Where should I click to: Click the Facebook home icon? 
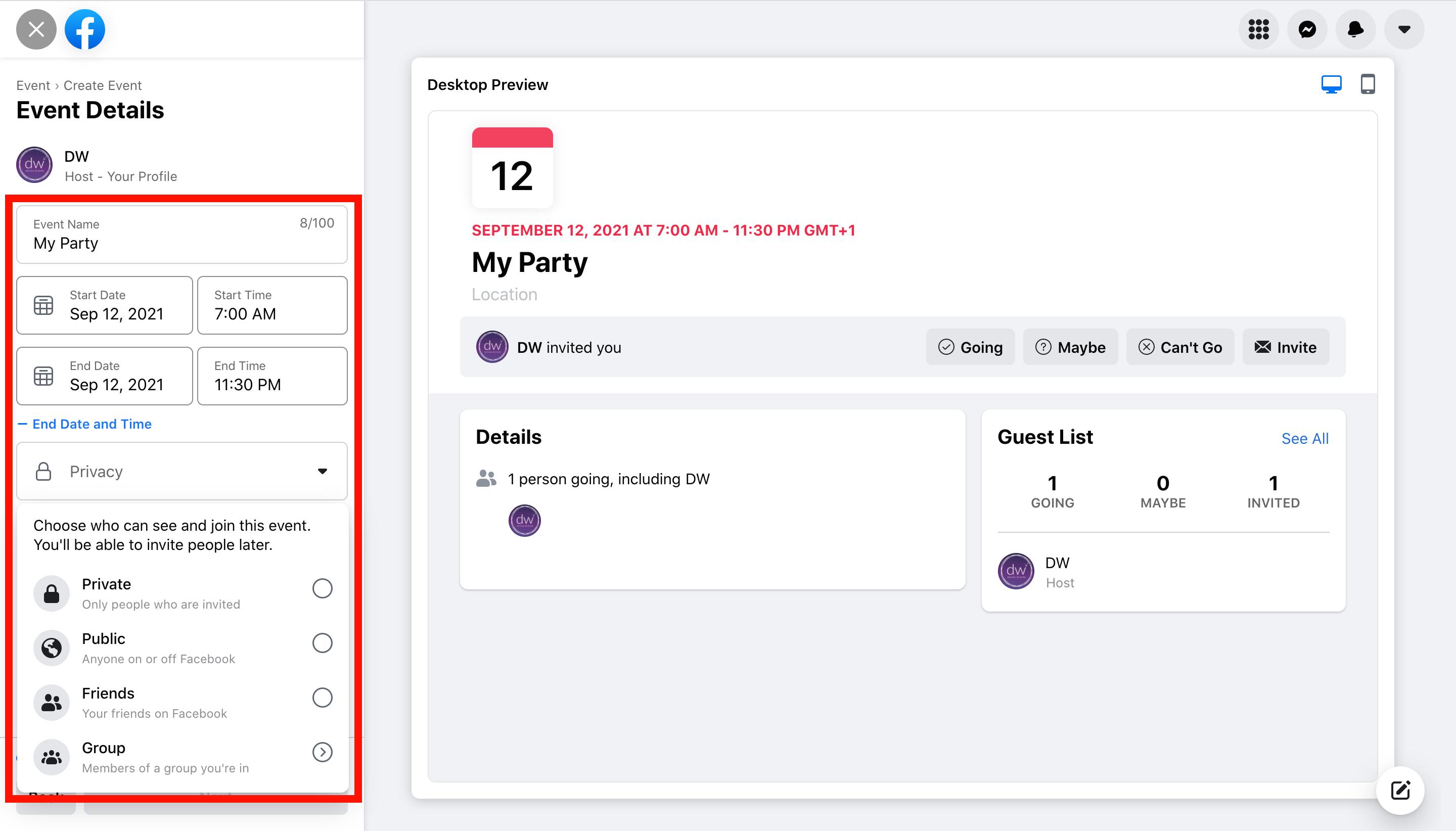coord(84,28)
